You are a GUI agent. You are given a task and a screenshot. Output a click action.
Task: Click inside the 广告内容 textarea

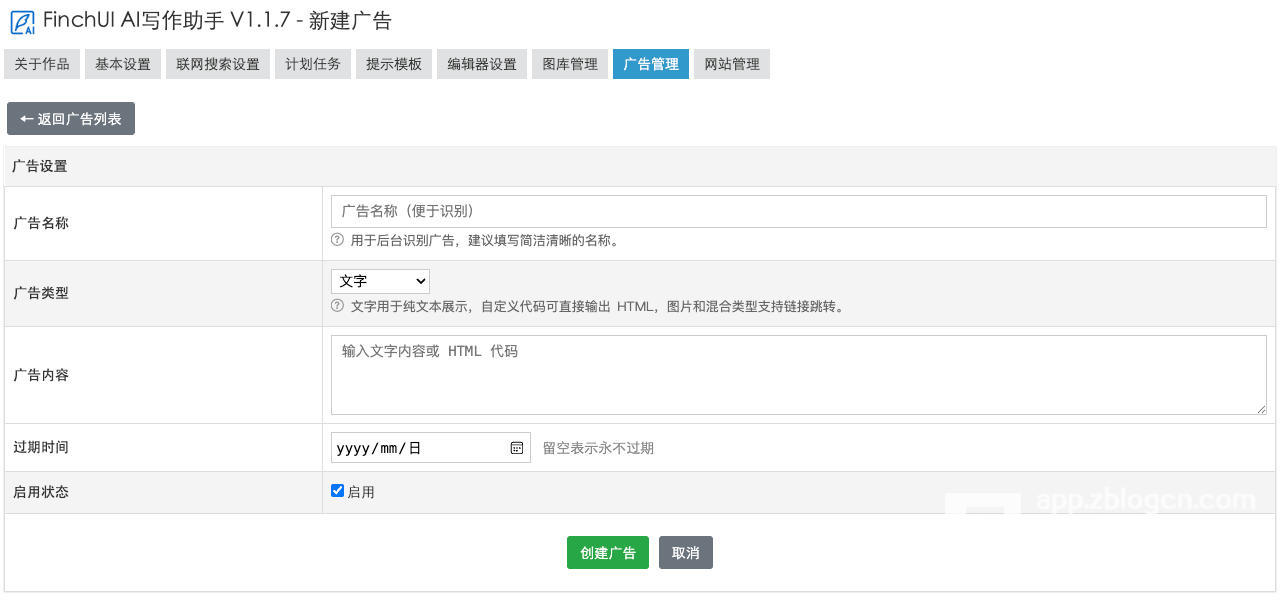click(x=799, y=375)
